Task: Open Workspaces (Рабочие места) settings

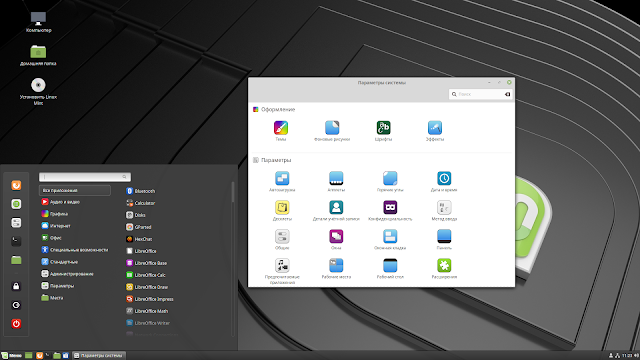Action: tap(336, 268)
